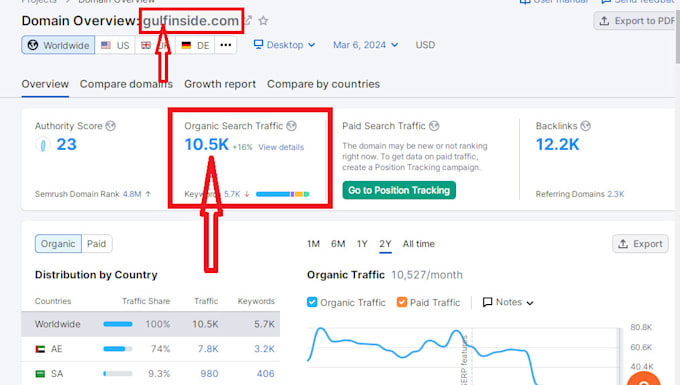The image size is (680, 385).
Task: Select the All time range
Action: coord(418,244)
